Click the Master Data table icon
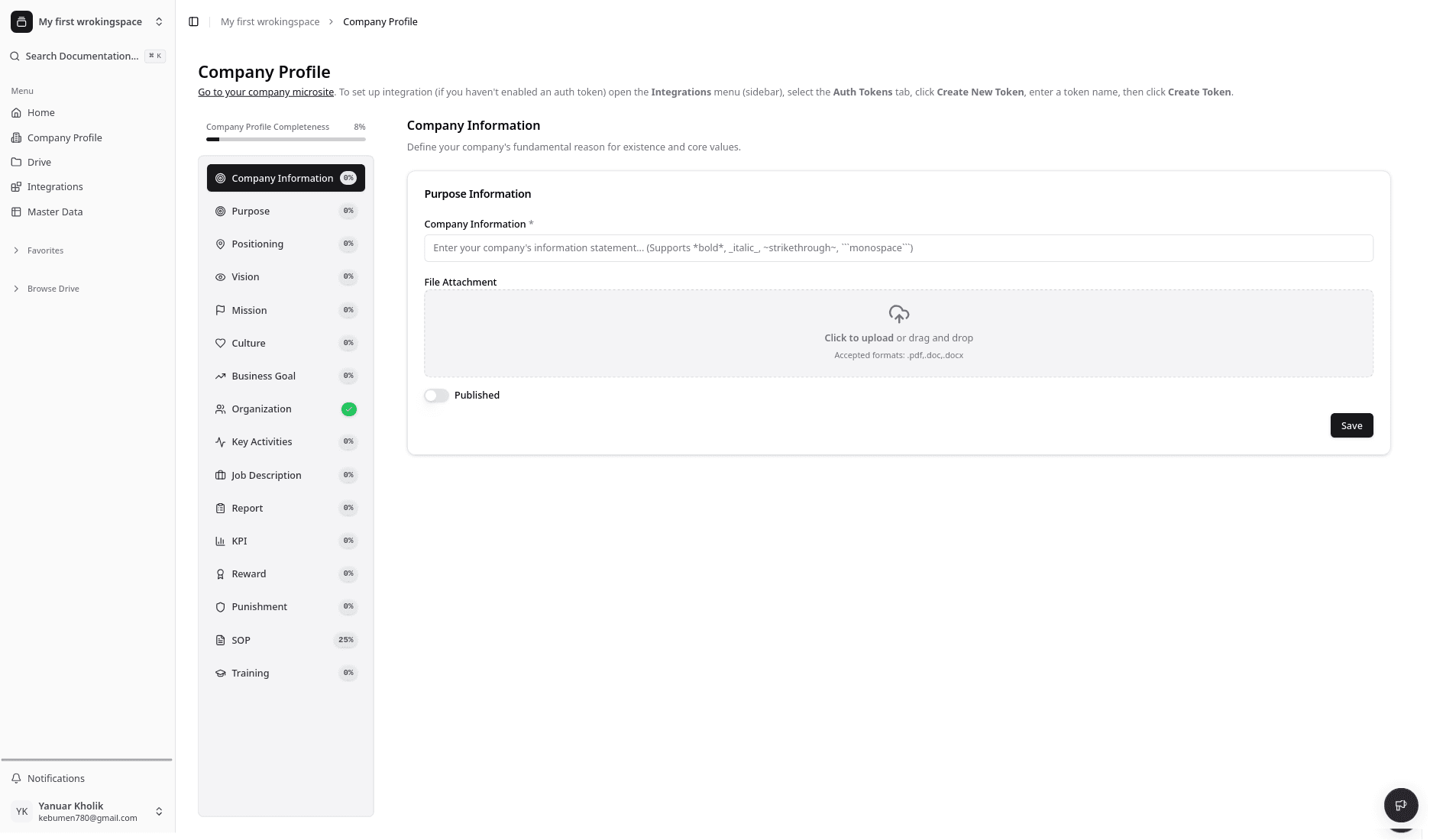 [x=16, y=212]
